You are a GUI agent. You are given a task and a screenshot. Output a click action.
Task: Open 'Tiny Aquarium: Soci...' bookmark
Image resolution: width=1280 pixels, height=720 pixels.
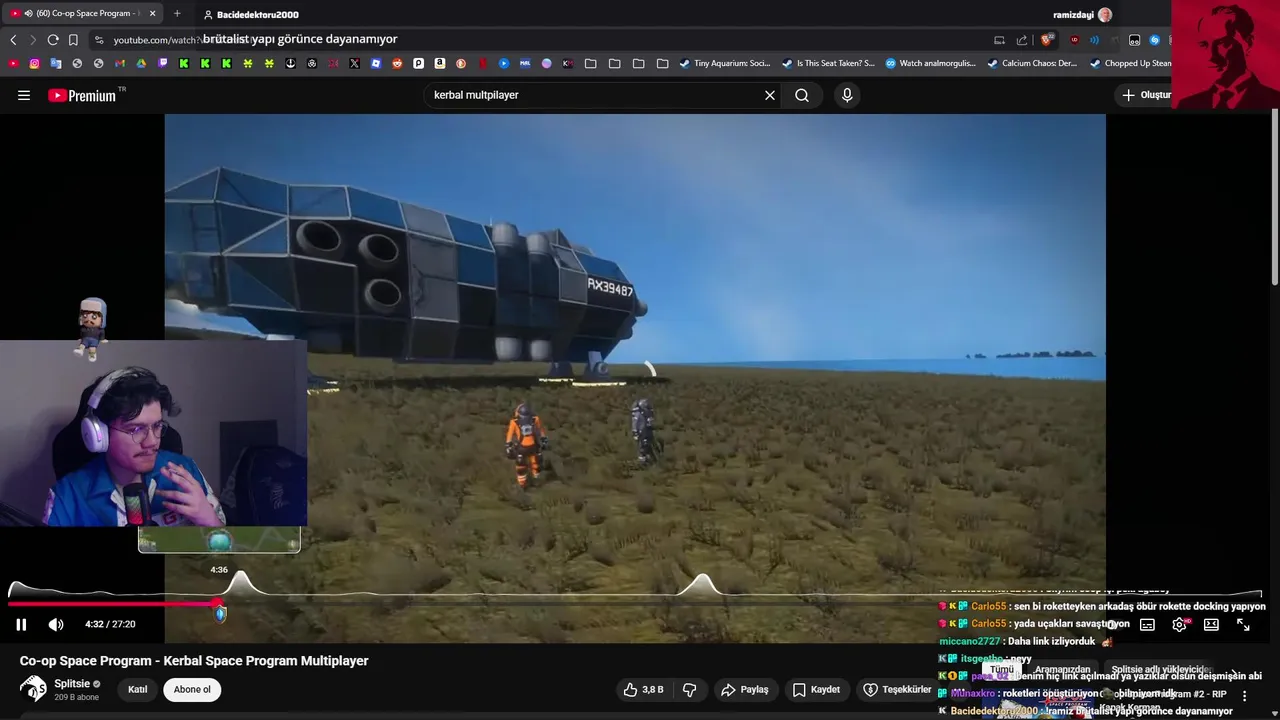(x=725, y=63)
